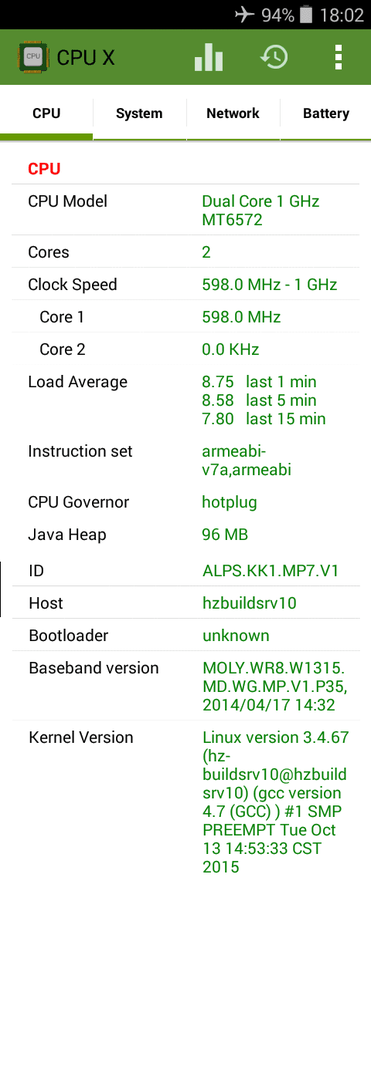
Task: Open the Battery tab
Action: [326, 114]
